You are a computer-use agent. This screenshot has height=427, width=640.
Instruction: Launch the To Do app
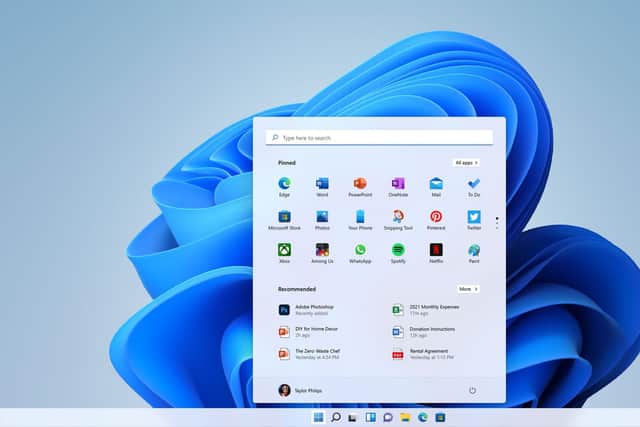pyautogui.click(x=474, y=187)
